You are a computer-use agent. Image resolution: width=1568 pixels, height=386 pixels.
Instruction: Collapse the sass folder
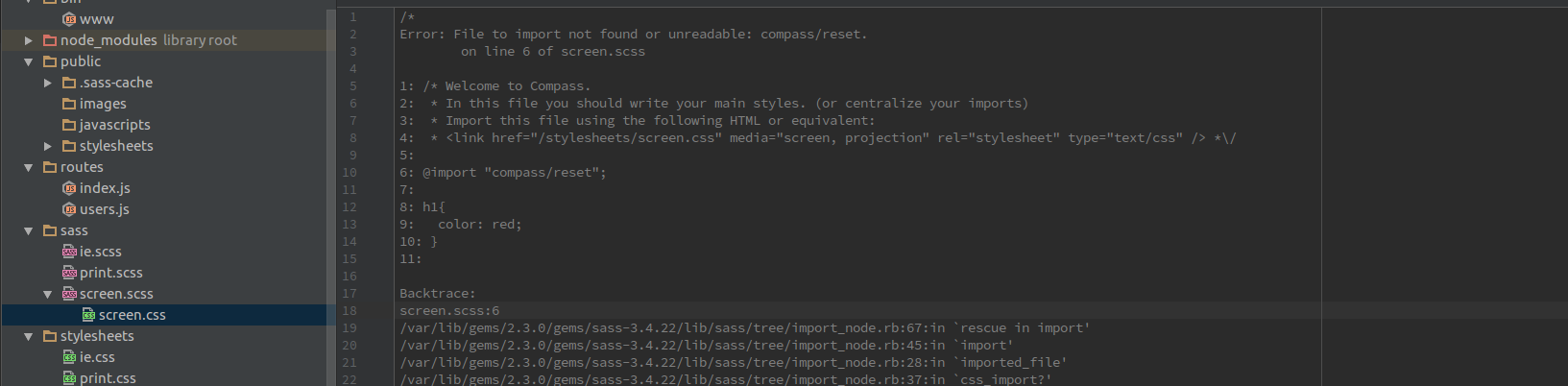coord(29,230)
